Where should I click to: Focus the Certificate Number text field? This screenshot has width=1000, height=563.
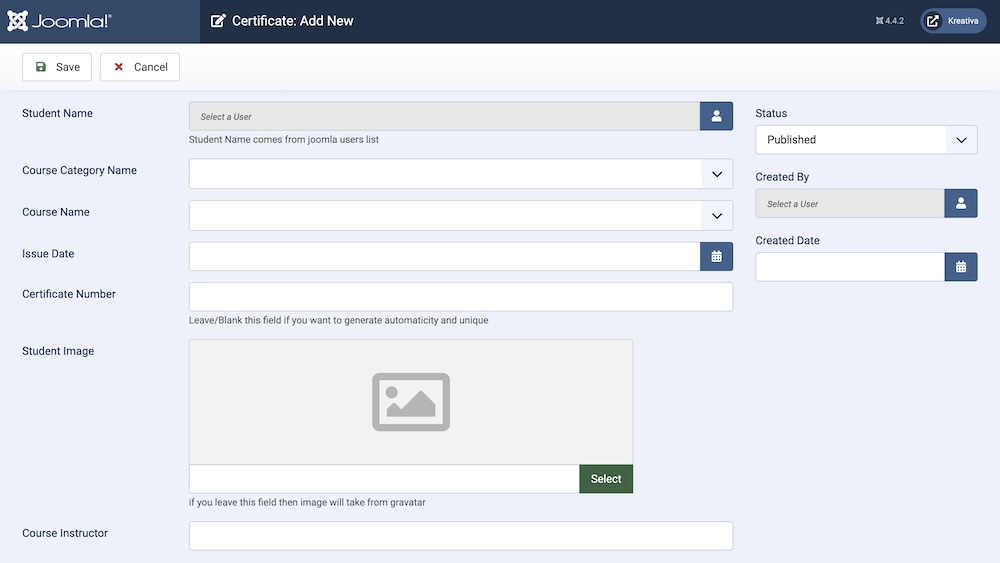461,297
